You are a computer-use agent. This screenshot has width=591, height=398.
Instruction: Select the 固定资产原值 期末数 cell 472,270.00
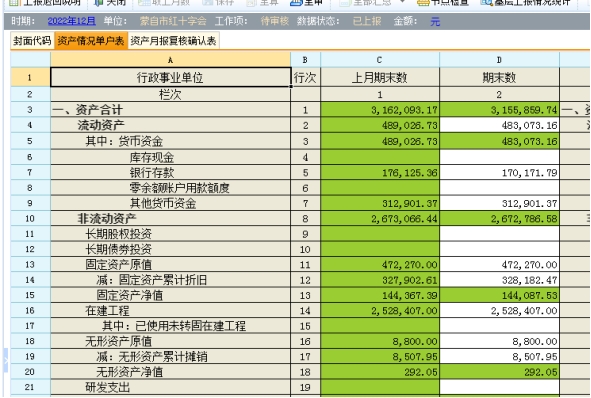[499, 265]
